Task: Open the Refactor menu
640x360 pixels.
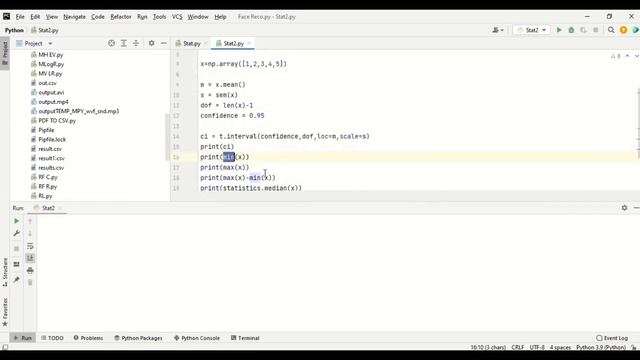Action: tap(121, 17)
